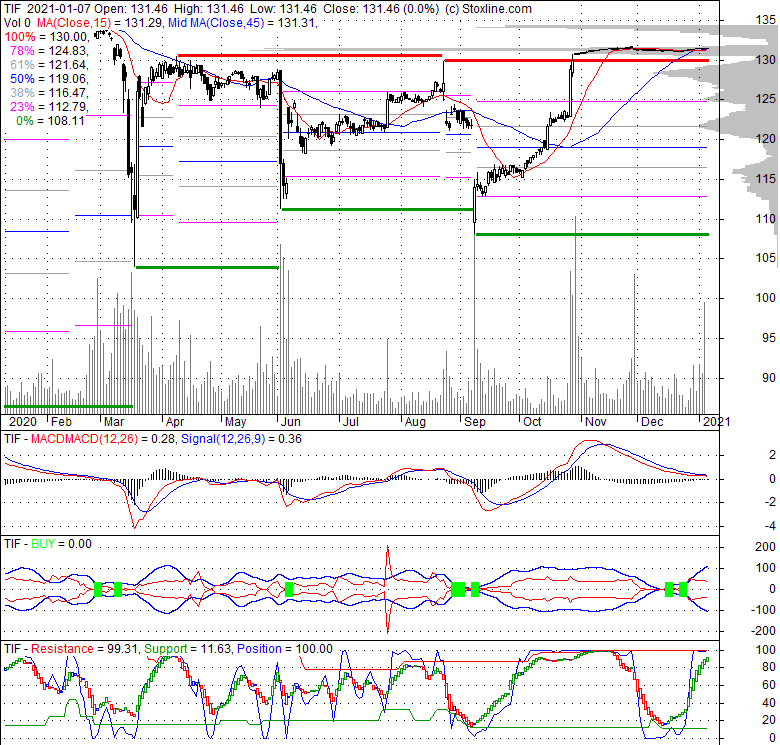
Task: Click the green 108 support line
Action: pos(592,234)
